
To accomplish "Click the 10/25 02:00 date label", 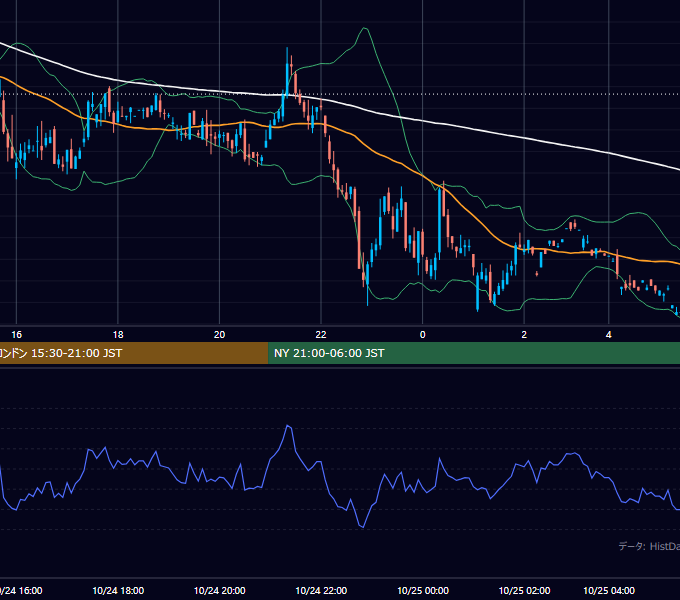I will 524,590.
